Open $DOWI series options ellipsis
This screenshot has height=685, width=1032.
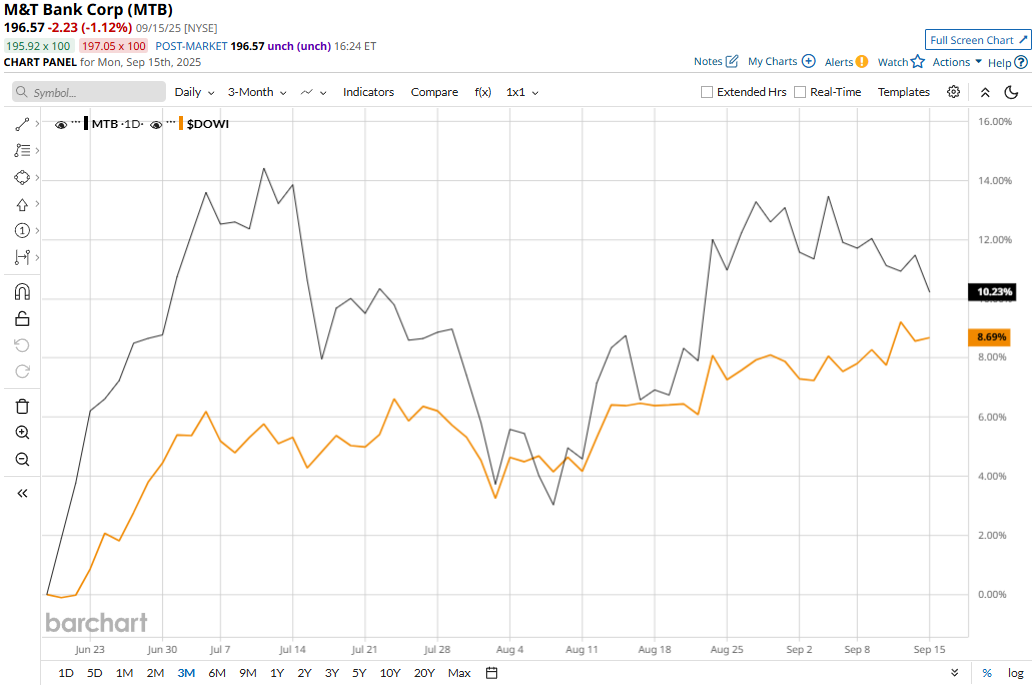pos(171,122)
